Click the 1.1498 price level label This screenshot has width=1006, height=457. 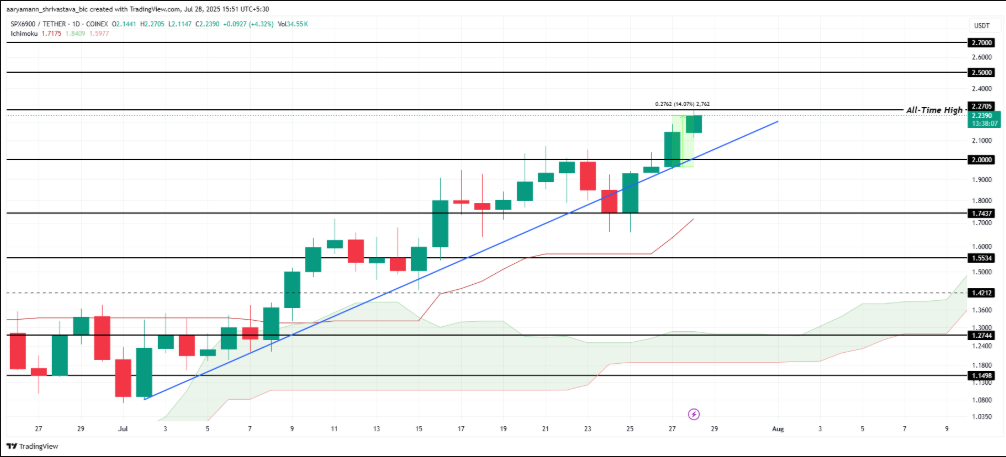982,375
